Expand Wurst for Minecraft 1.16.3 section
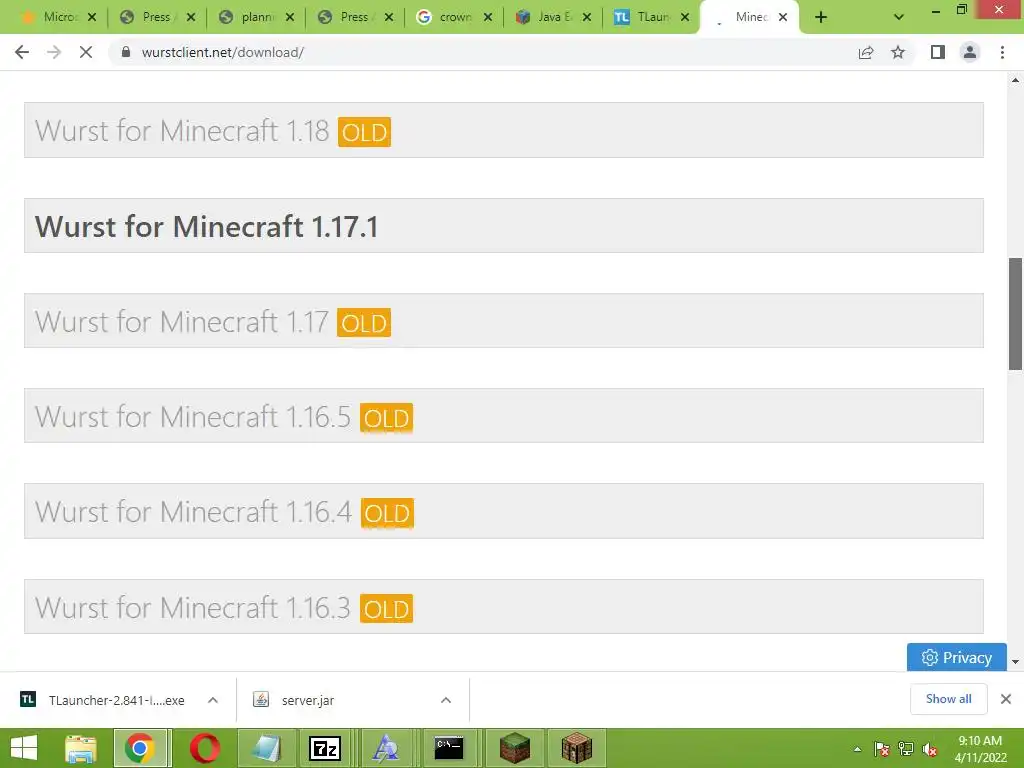This screenshot has height=768, width=1024. pos(504,607)
